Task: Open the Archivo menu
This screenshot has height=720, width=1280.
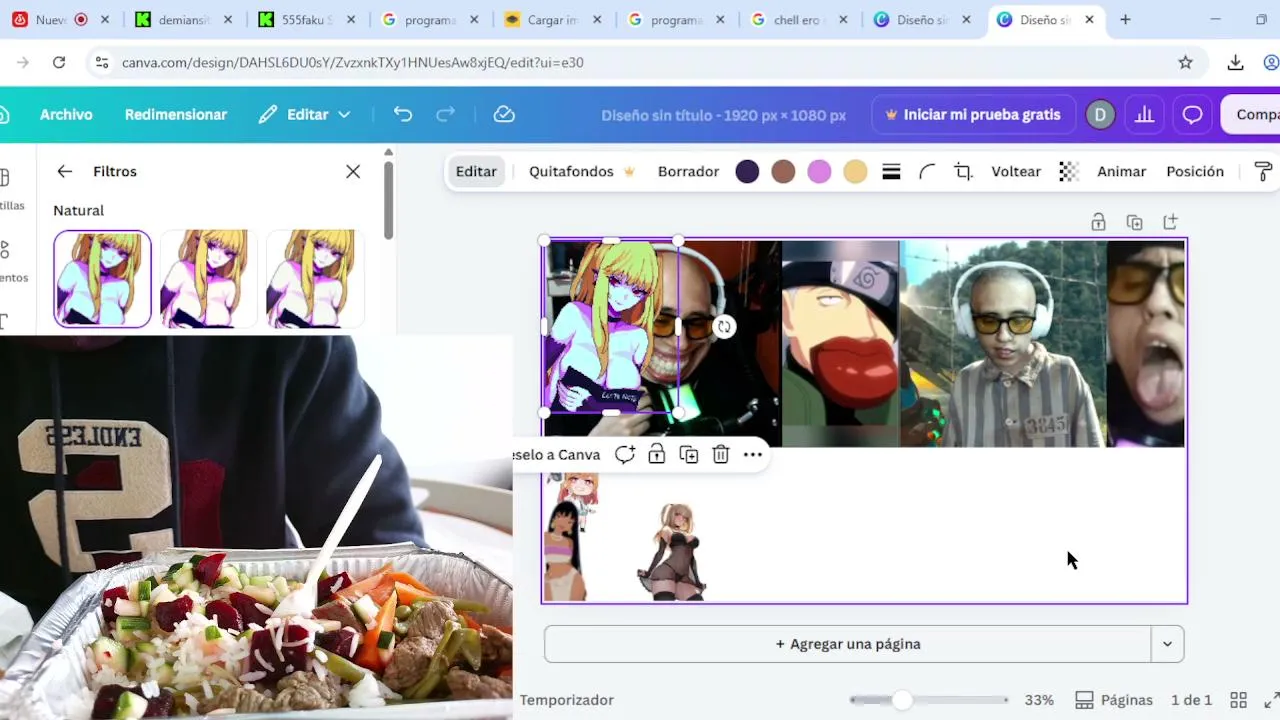Action: point(66,115)
